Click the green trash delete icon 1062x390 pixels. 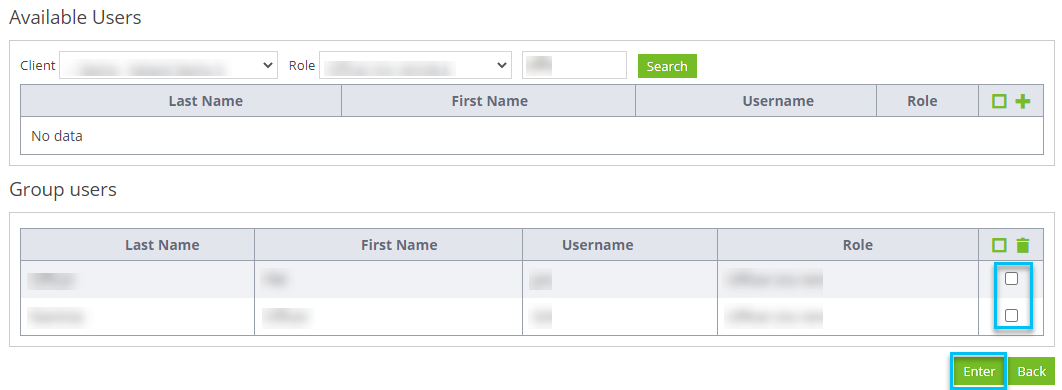[1023, 245]
